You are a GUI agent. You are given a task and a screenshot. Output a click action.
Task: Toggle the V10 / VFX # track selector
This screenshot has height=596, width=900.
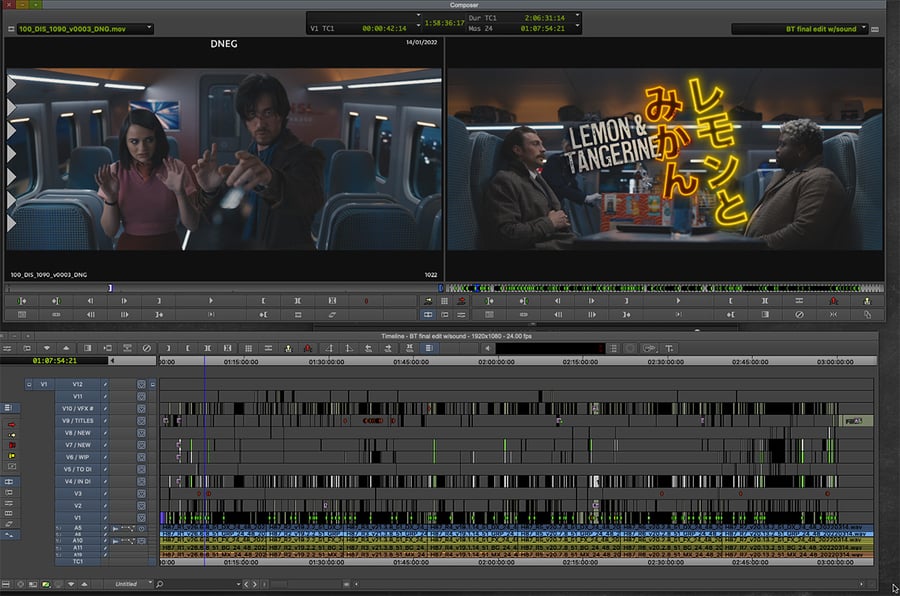(77, 408)
